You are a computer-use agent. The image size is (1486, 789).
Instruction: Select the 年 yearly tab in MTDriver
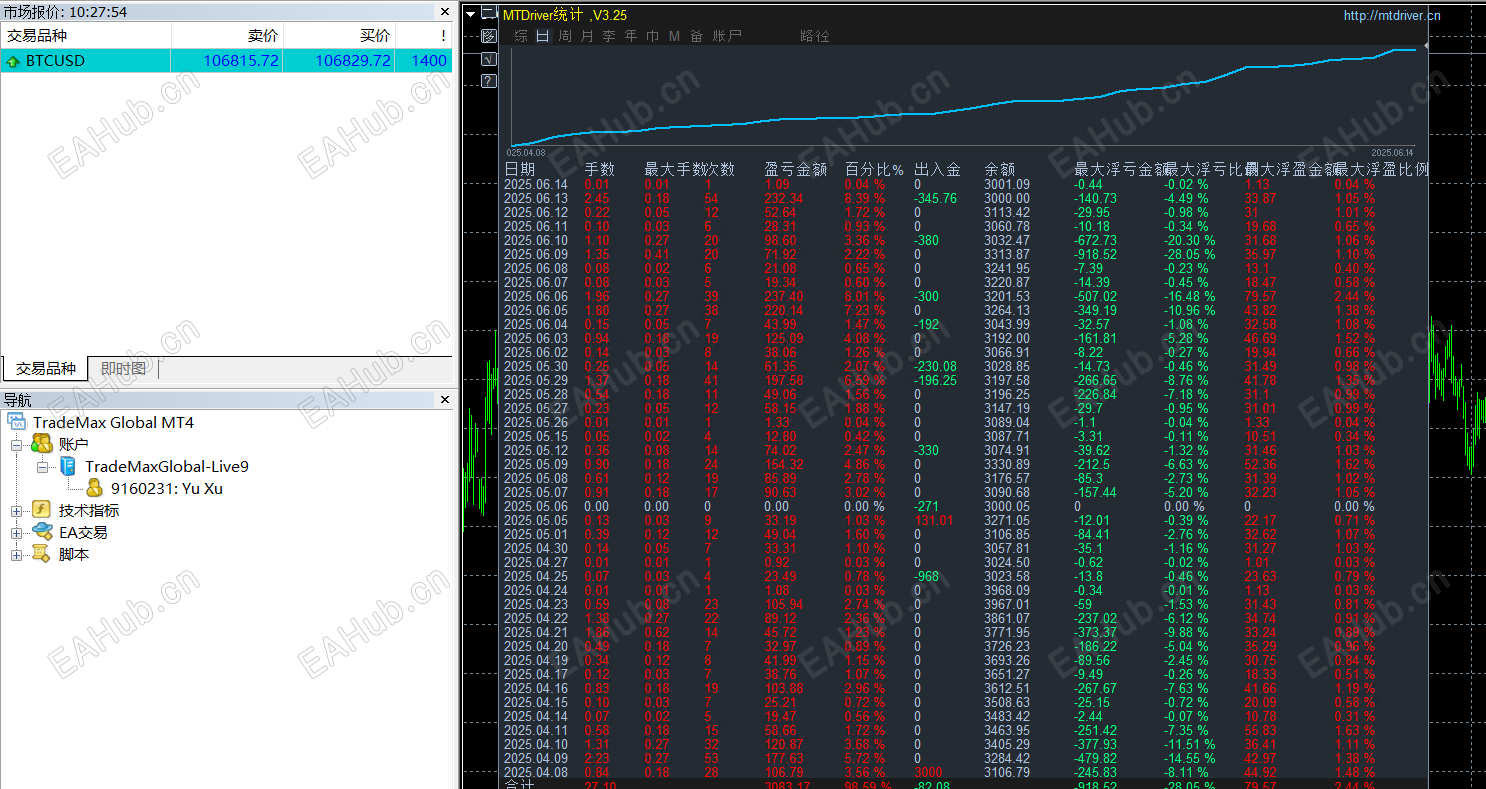click(x=631, y=36)
